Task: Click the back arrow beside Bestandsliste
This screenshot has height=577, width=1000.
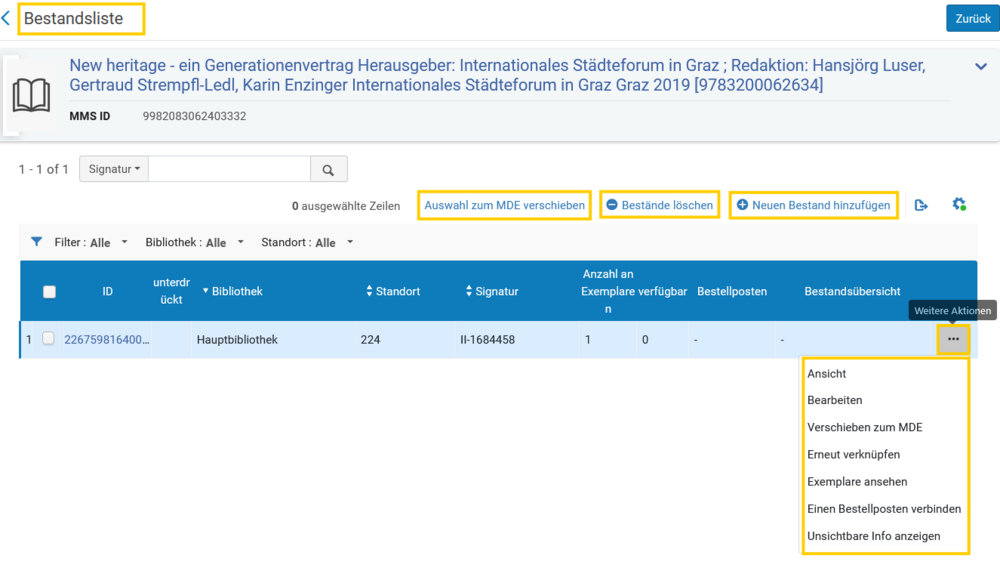Action: pyautogui.click(x=6, y=18)
